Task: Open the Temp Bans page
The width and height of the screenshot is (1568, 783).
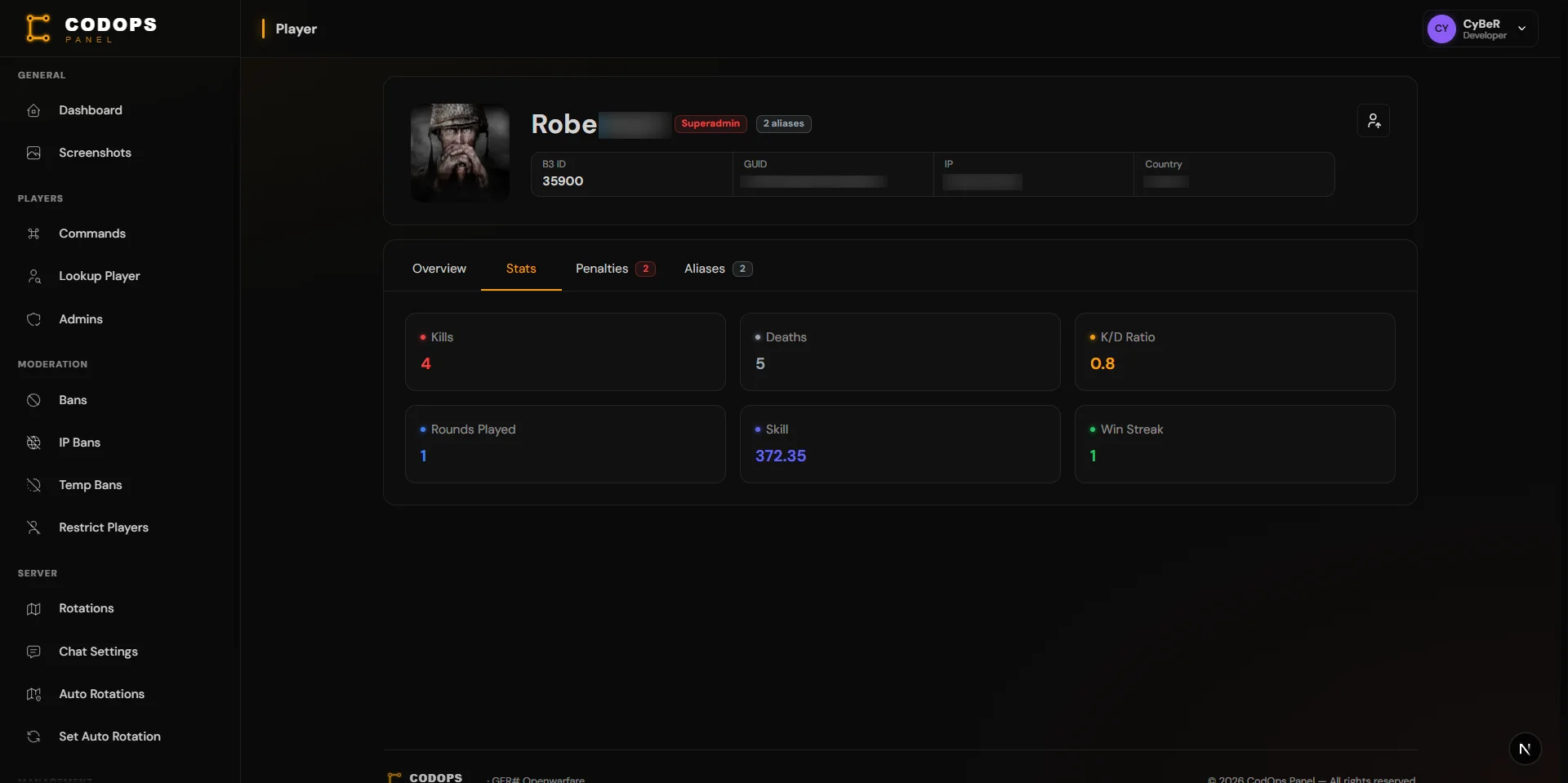Action: coord(91,485)
